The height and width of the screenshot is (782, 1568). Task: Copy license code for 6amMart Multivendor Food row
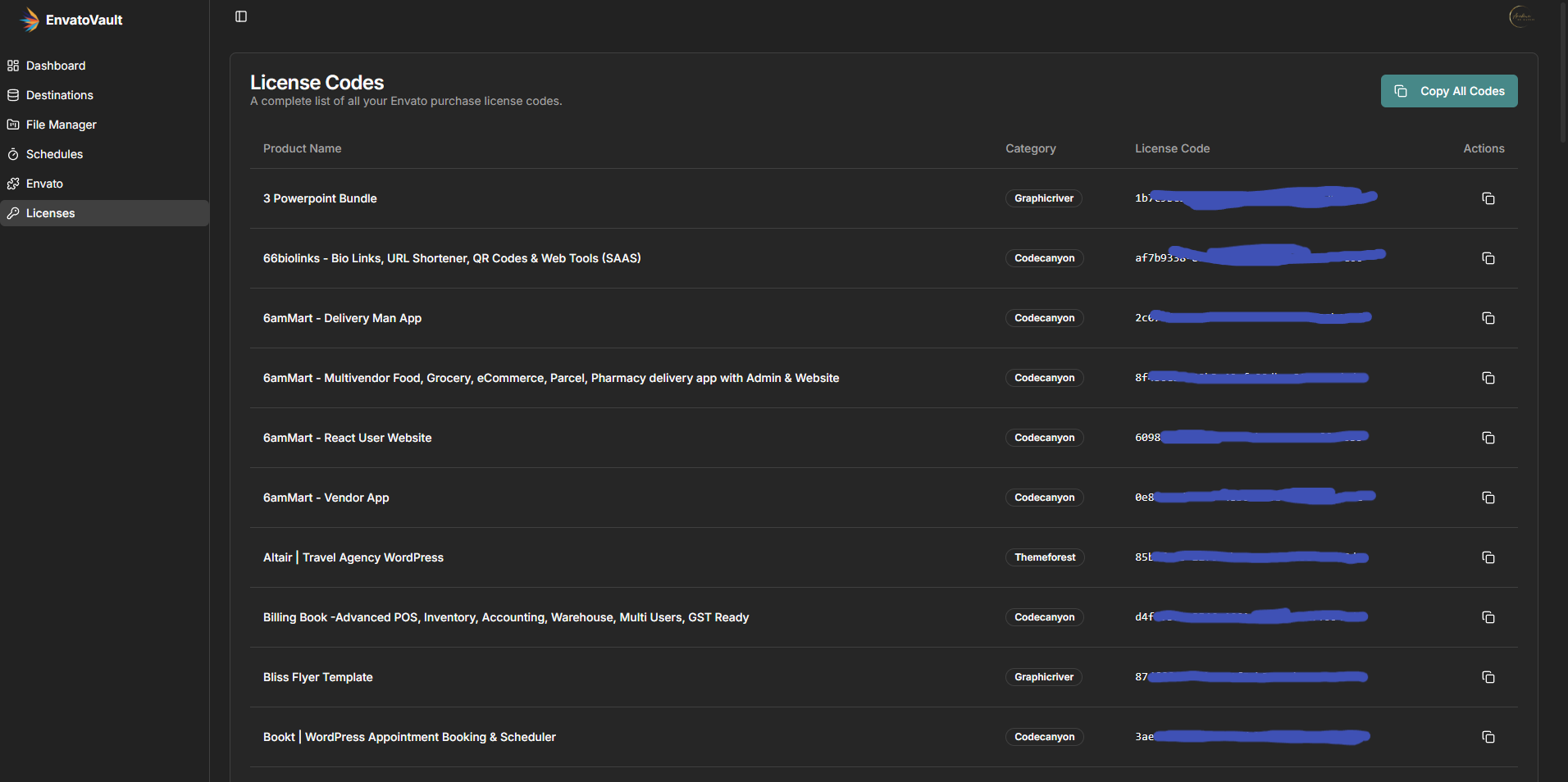coord(1488,378)
